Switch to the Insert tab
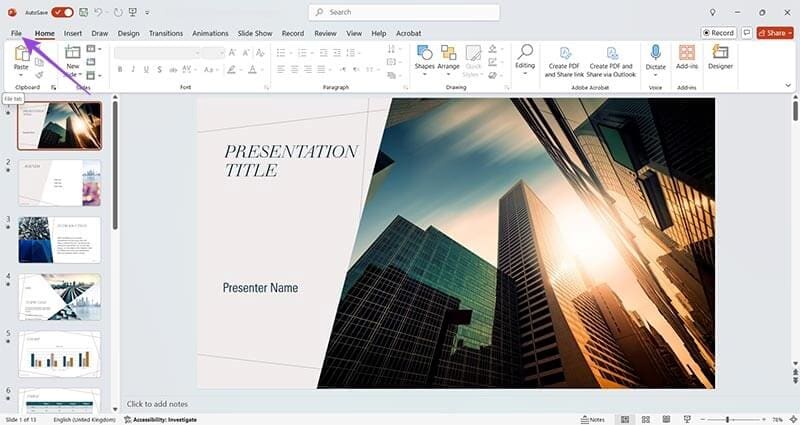Viewport: 800px width, 425px height. click(x=73, y=33)
